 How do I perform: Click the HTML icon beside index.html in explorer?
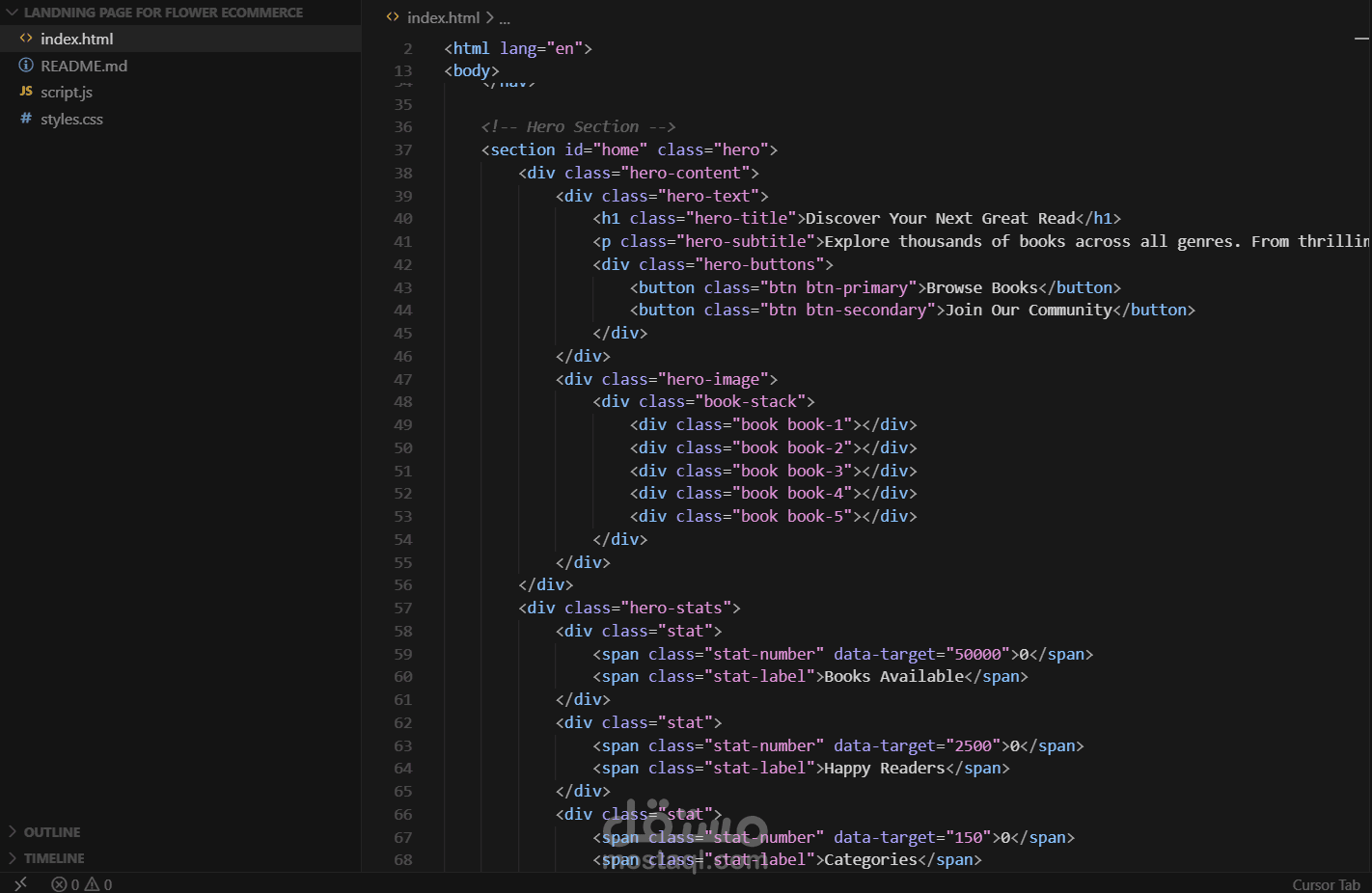(x=26, y=39)
